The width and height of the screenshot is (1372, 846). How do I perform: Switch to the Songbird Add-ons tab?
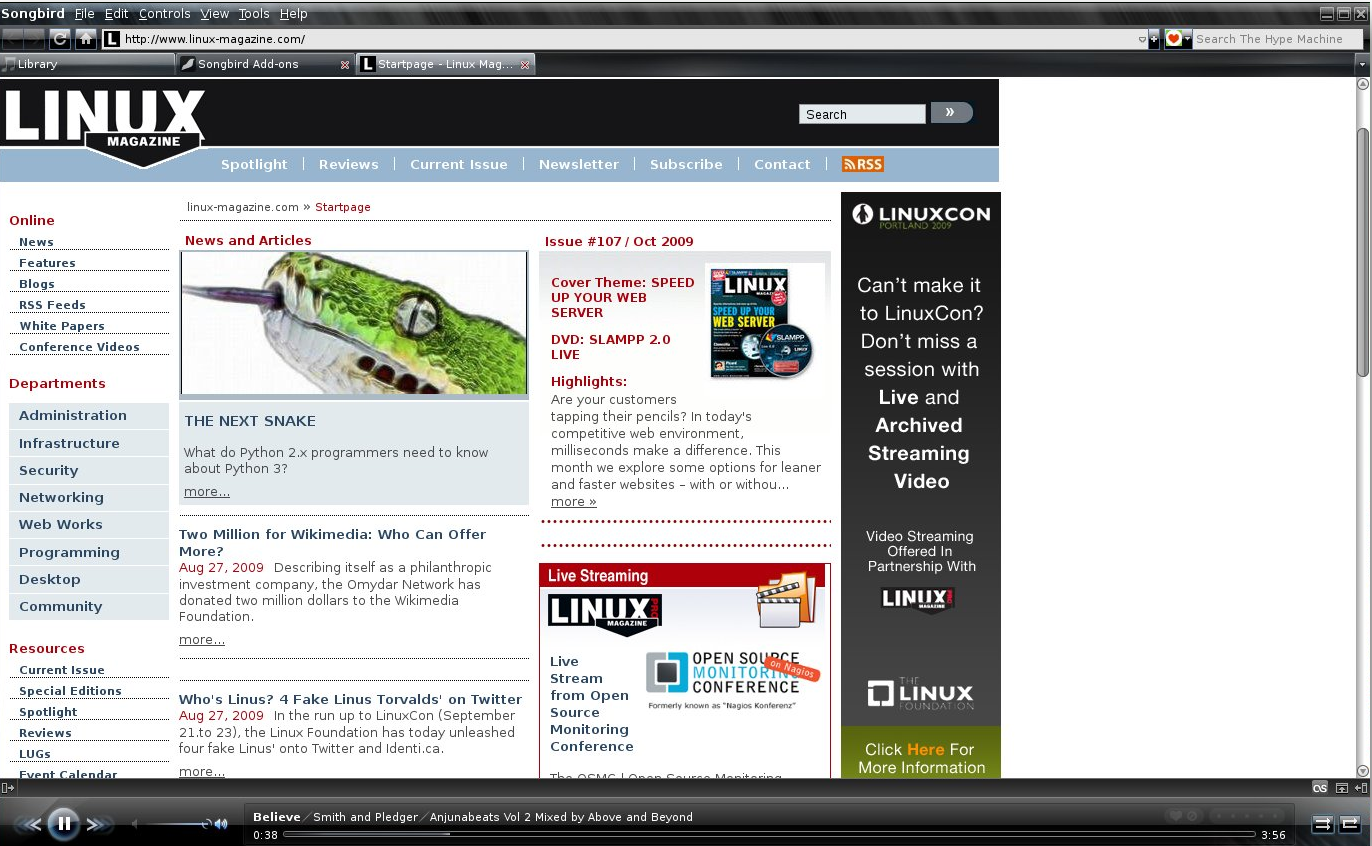click(x=266, y=64)
